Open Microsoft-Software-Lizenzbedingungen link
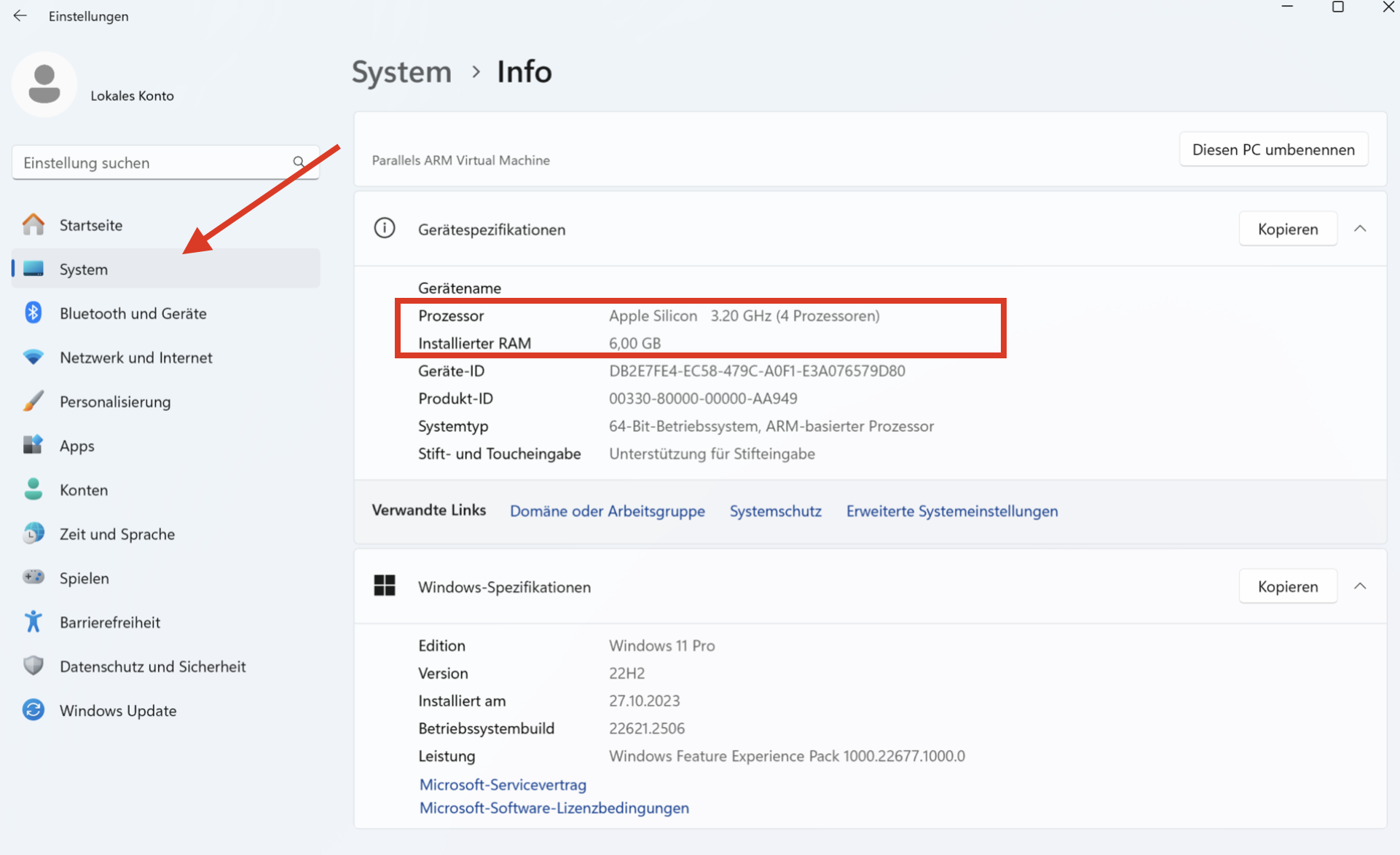The width and height of the screenshot is (1400, 855). pos(554,808)
